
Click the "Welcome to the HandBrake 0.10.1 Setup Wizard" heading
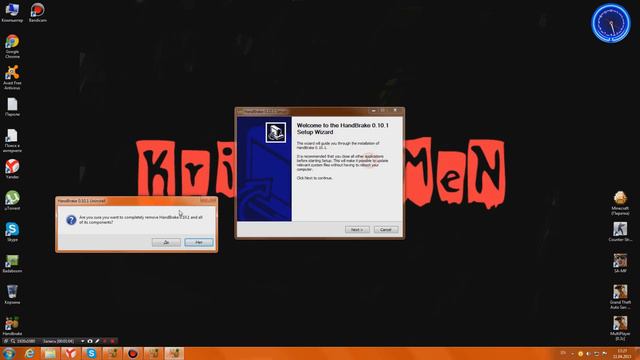342,129
